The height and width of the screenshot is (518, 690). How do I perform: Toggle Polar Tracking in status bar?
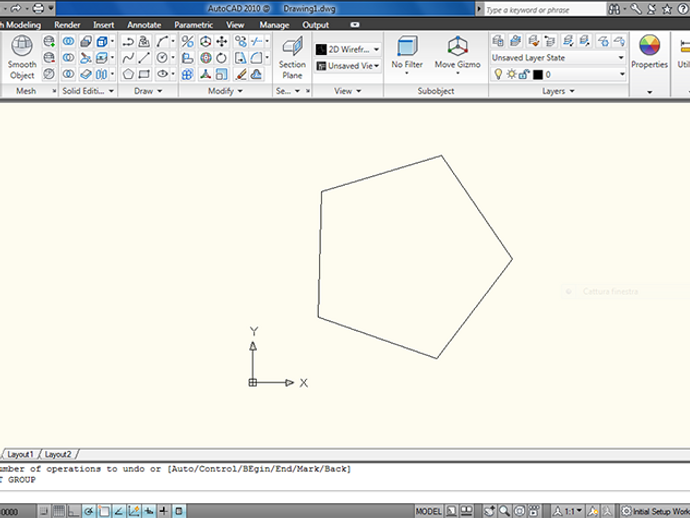[x=89, y=511]
